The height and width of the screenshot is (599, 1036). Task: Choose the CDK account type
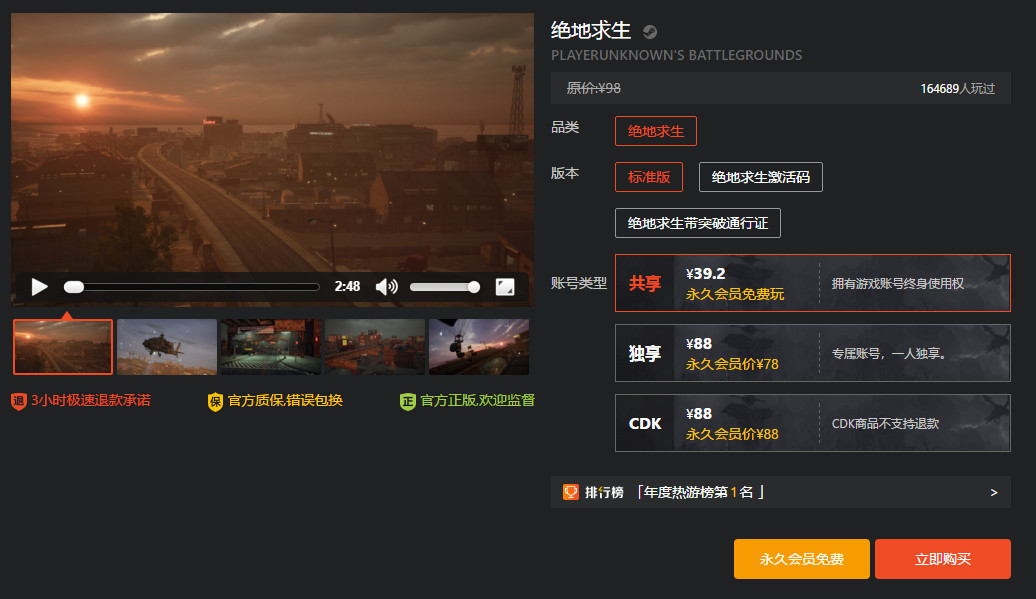tap(813, 423)
